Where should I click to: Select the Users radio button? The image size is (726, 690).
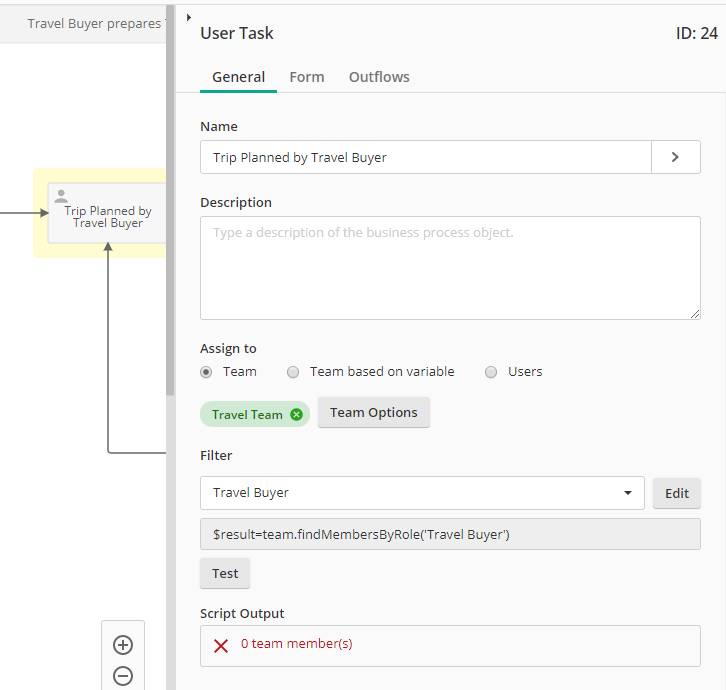pyautogui.click(x=491, y=372)
